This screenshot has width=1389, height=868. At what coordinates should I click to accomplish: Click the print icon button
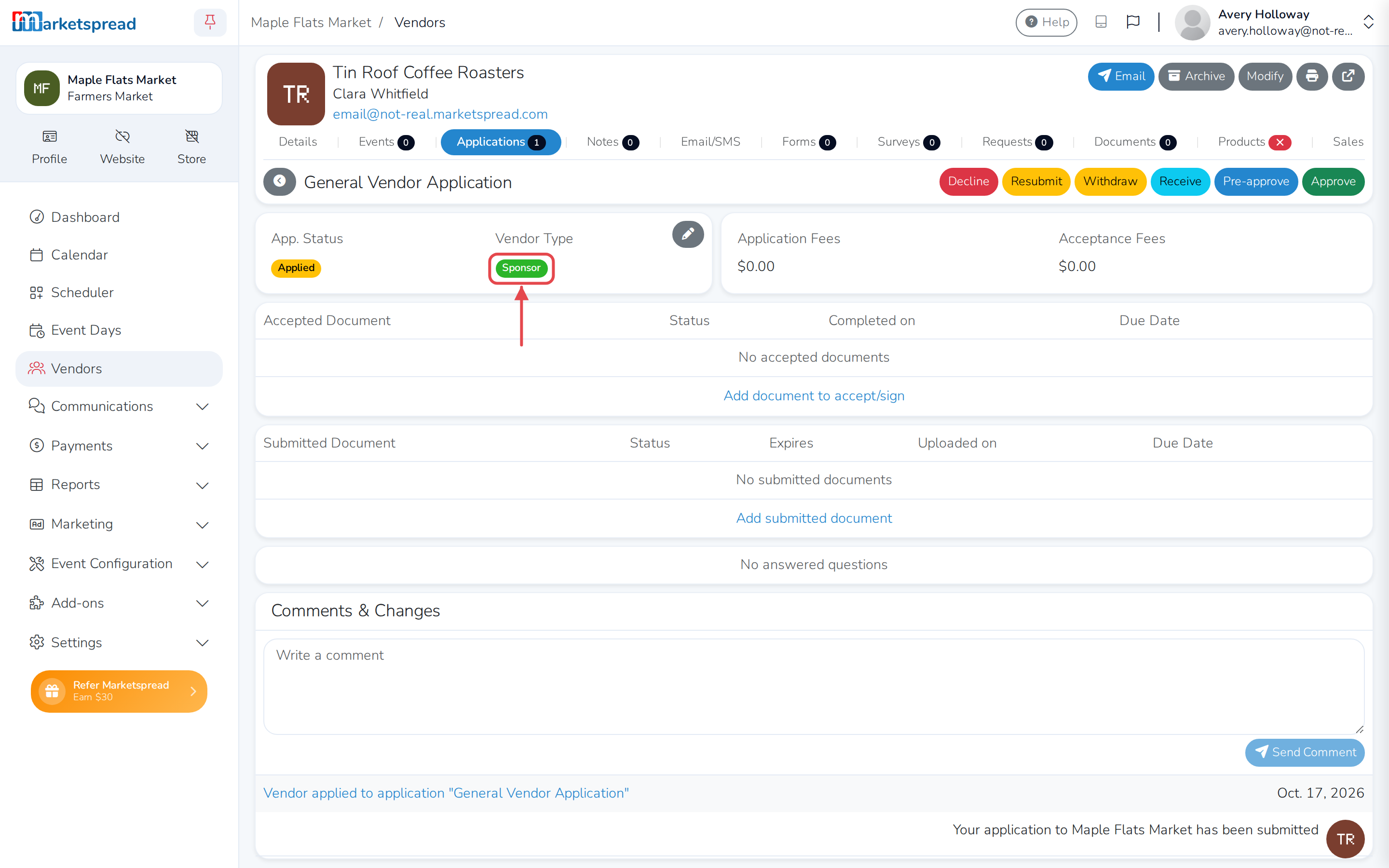pos(1311,76)
